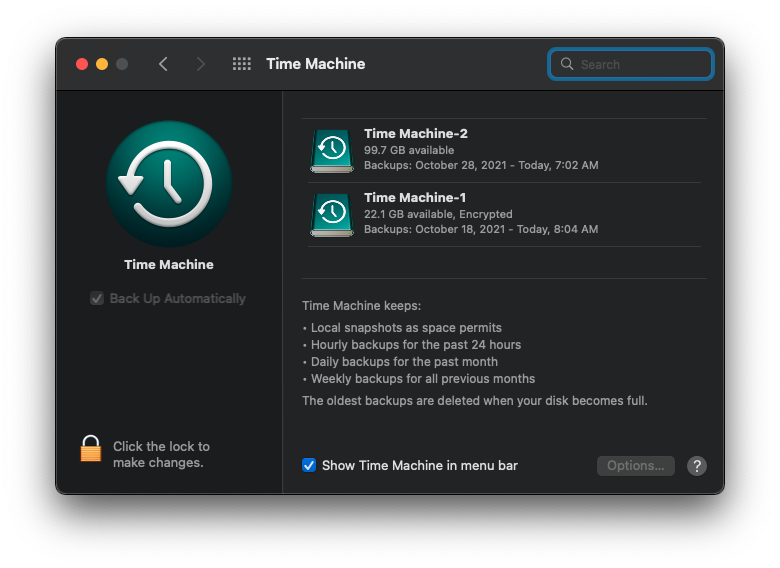The width and height of the screenshot is (780, 568).
Task: Select the Time Machine-1 disk name
Action: (415, 197)
